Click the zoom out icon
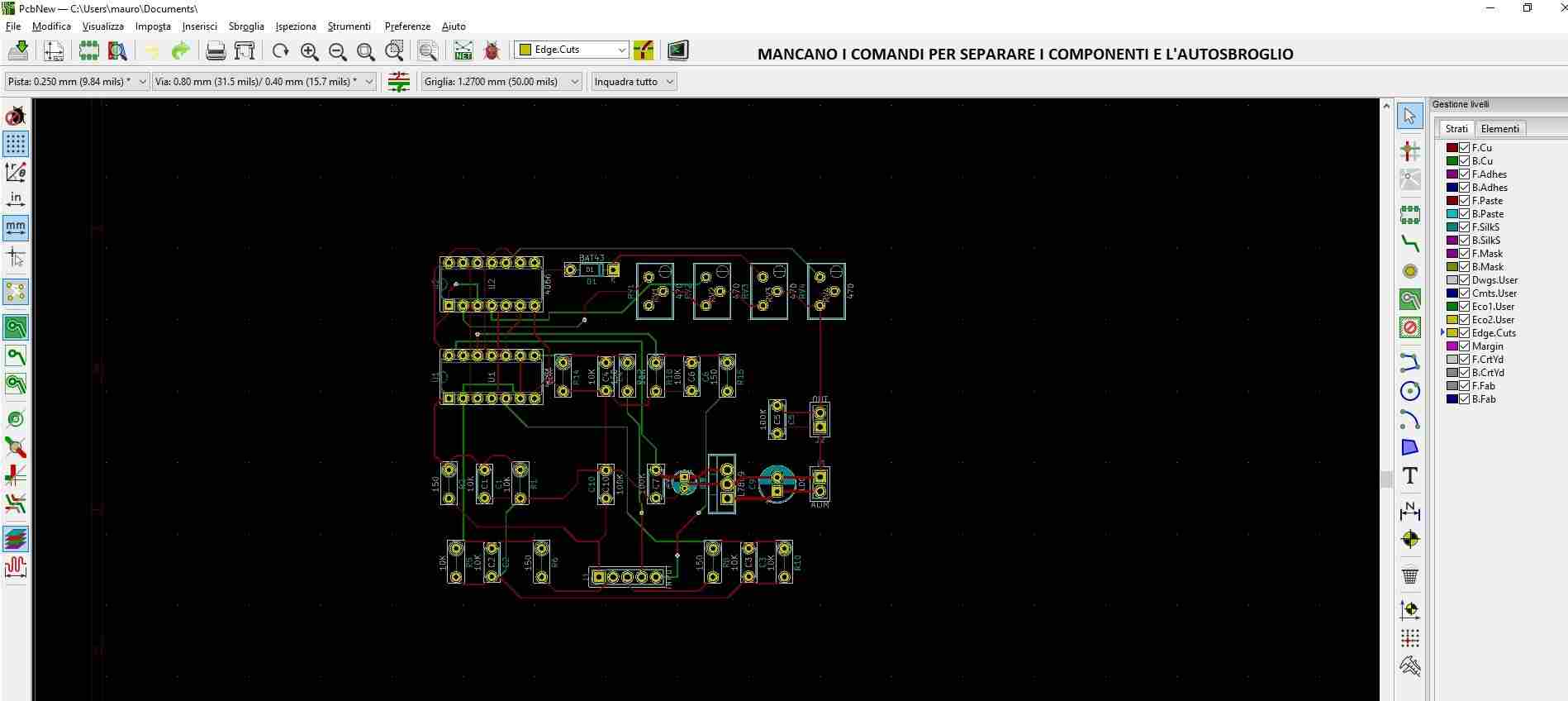Image resolution: width=1568 pixels, height=701 pixels. click(338, 50)
